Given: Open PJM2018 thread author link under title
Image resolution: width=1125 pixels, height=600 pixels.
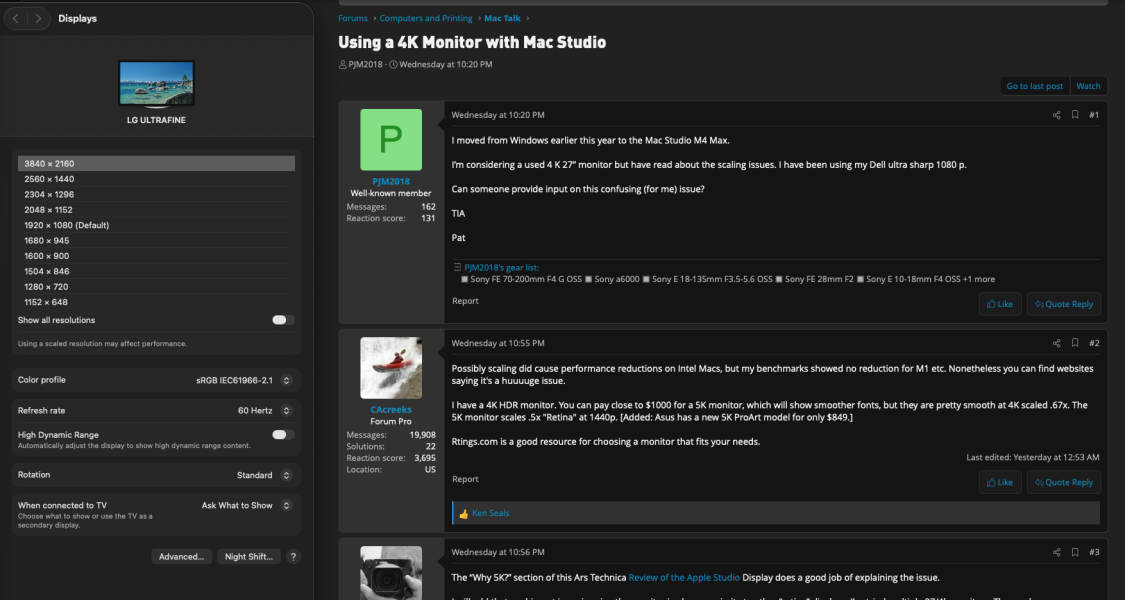Looking at the screenshot, I should click(365, 65).
